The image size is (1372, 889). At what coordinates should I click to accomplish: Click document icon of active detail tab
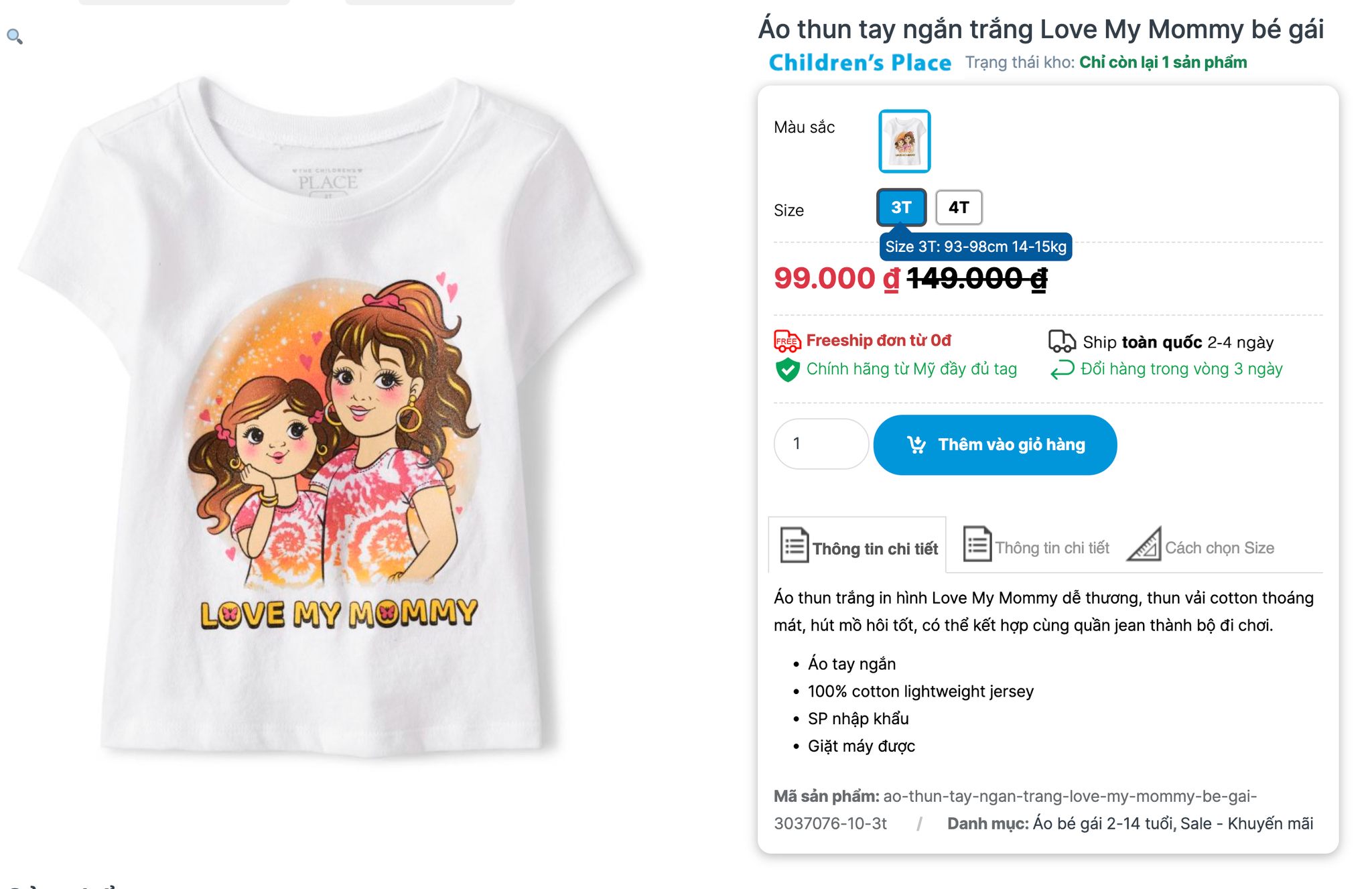(795, 545)
